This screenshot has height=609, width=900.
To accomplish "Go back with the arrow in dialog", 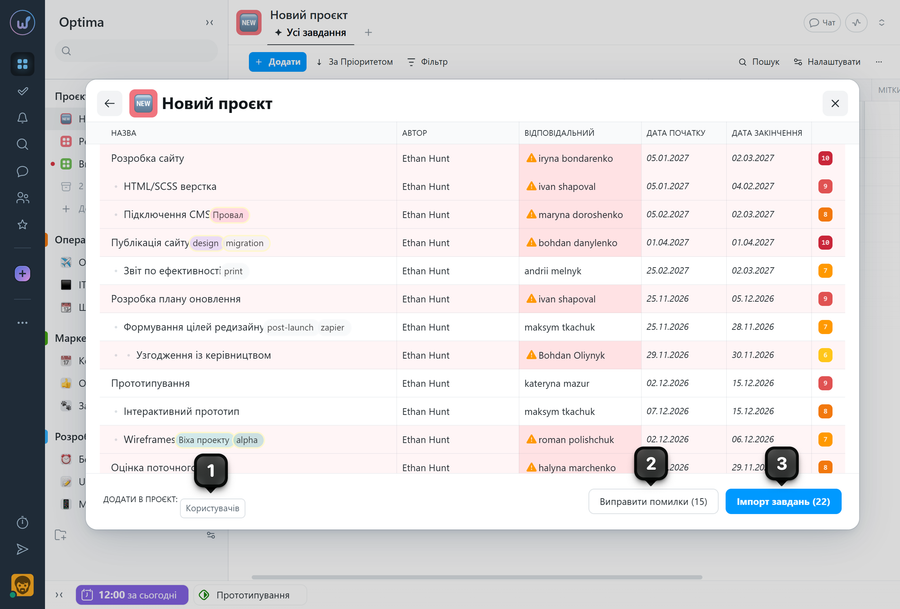I will tap(109, 103).
